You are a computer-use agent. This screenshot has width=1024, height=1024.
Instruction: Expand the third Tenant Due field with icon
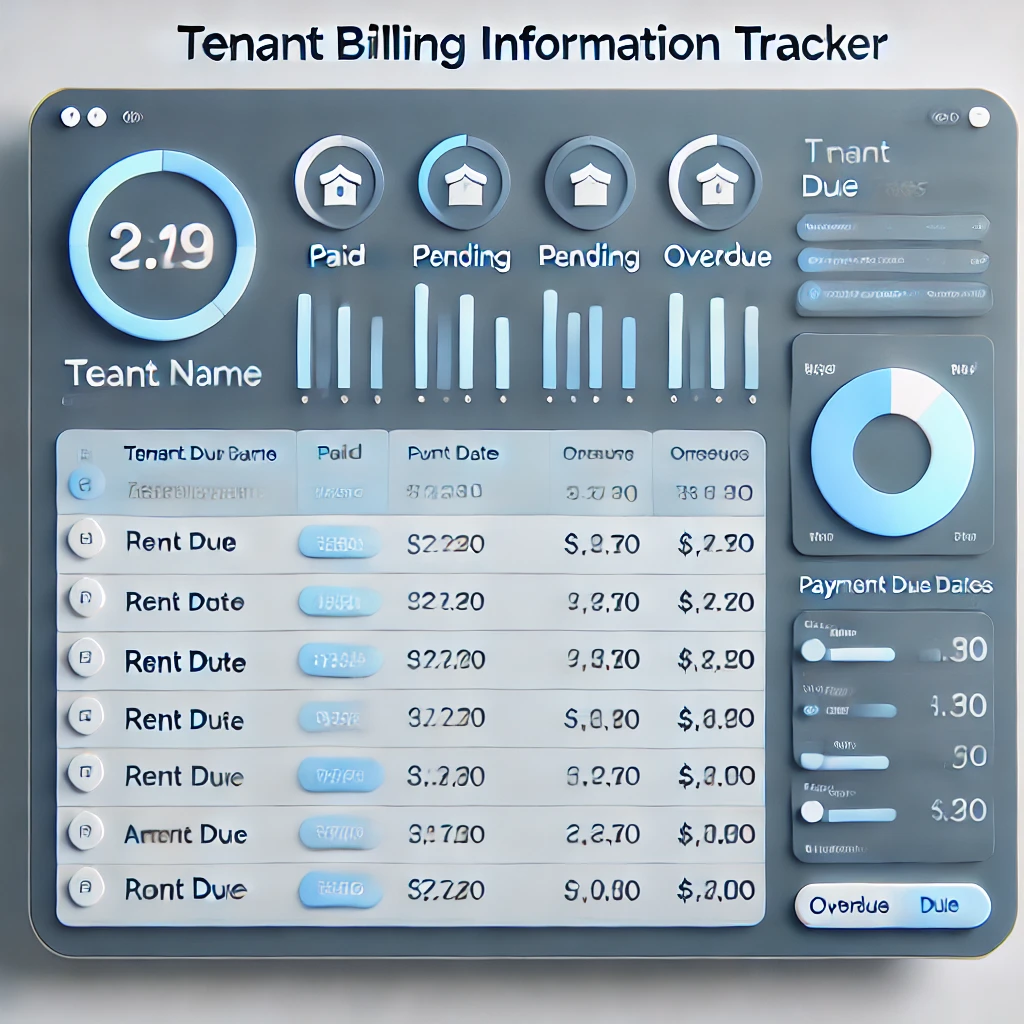click(893, 294)
